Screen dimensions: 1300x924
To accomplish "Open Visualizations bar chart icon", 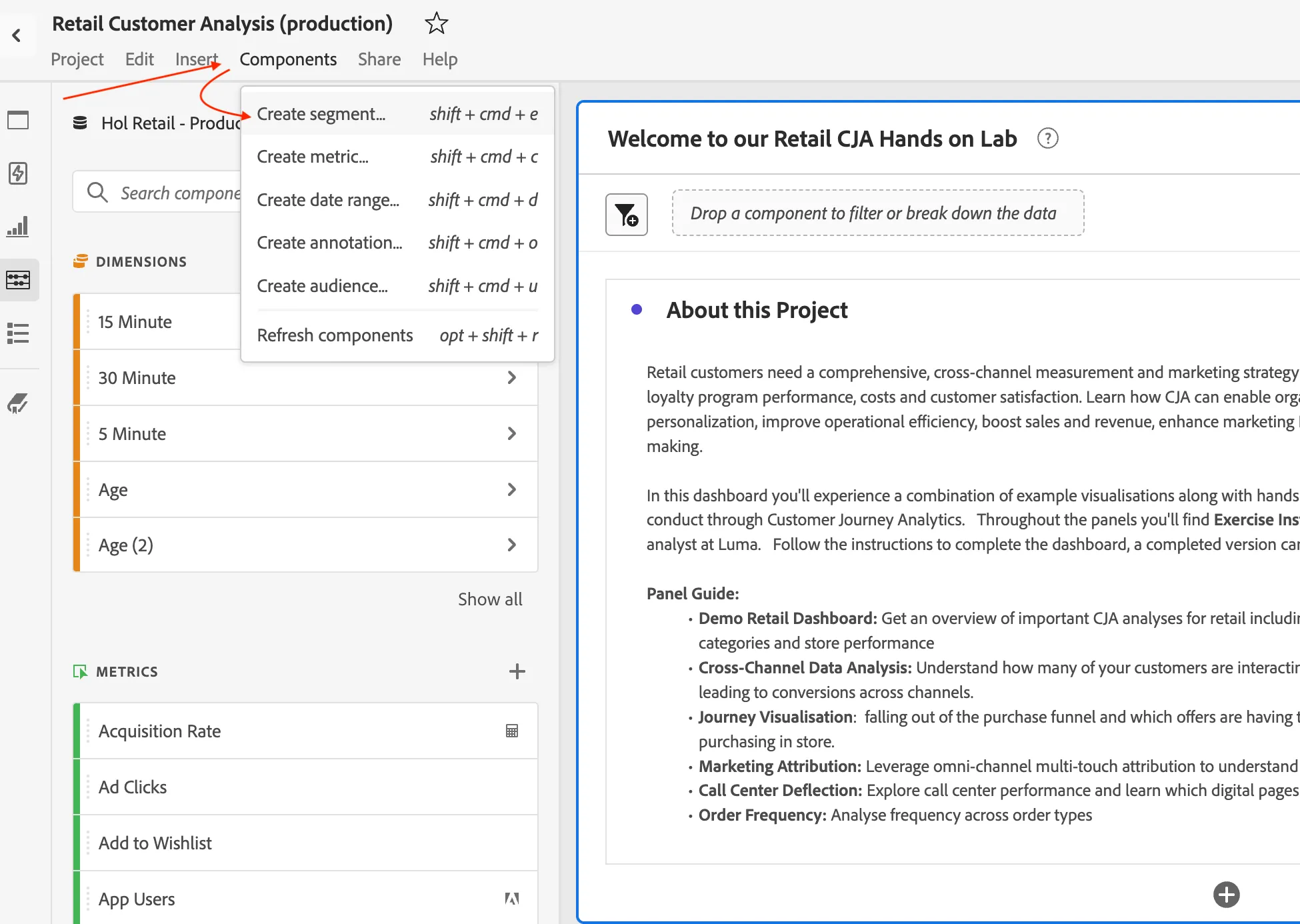I will (18, 227).
